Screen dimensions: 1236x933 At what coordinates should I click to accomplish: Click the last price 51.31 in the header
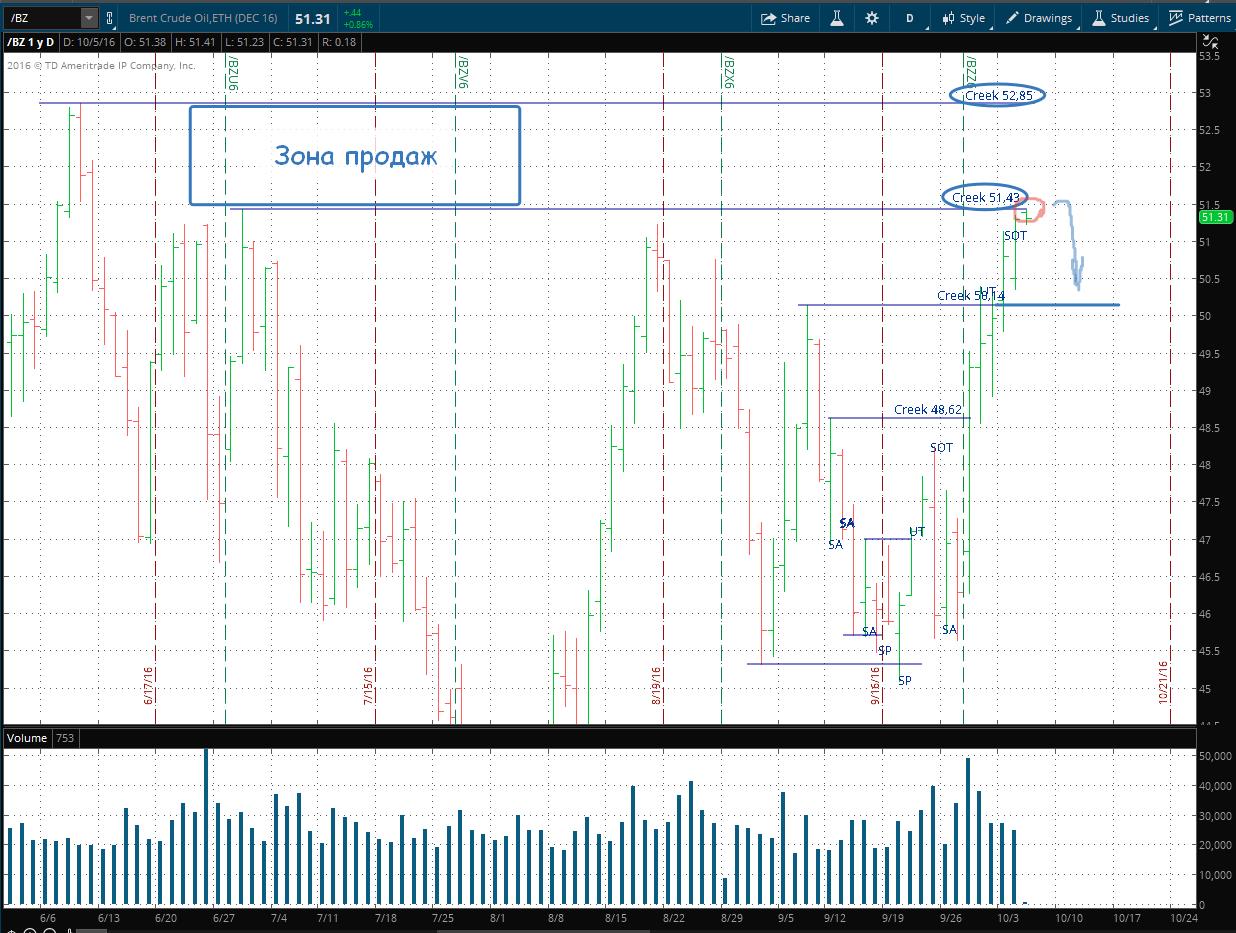(313, 18)
